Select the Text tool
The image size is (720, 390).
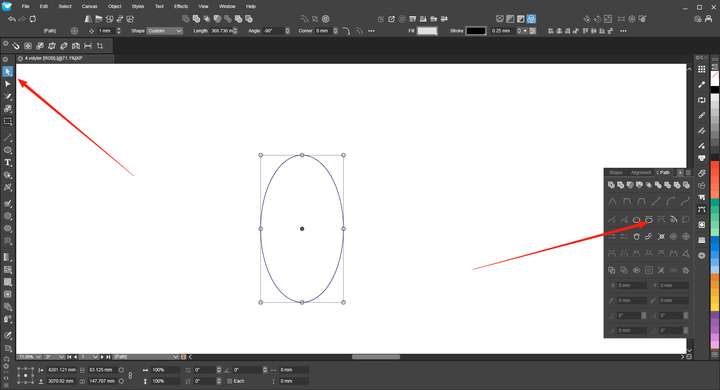[8, 163]
